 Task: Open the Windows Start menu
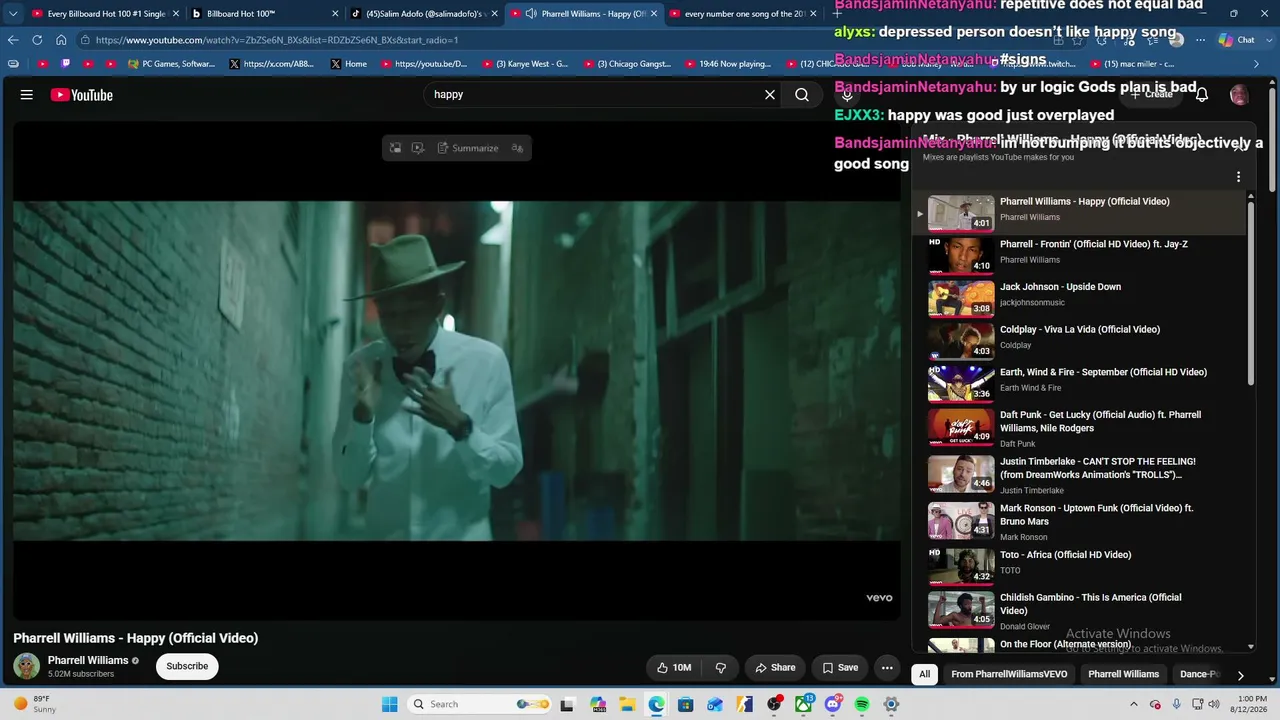click(390, 704)
